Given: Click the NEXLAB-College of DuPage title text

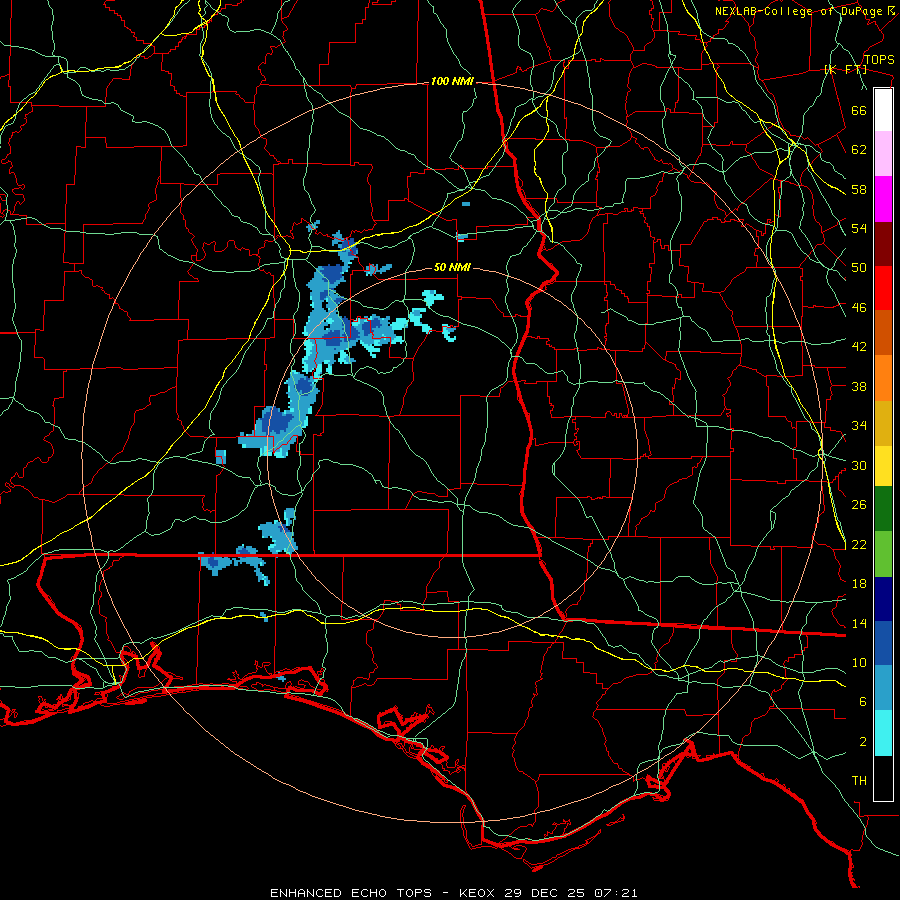Looking at the screenshot, I should coord(798,11).
